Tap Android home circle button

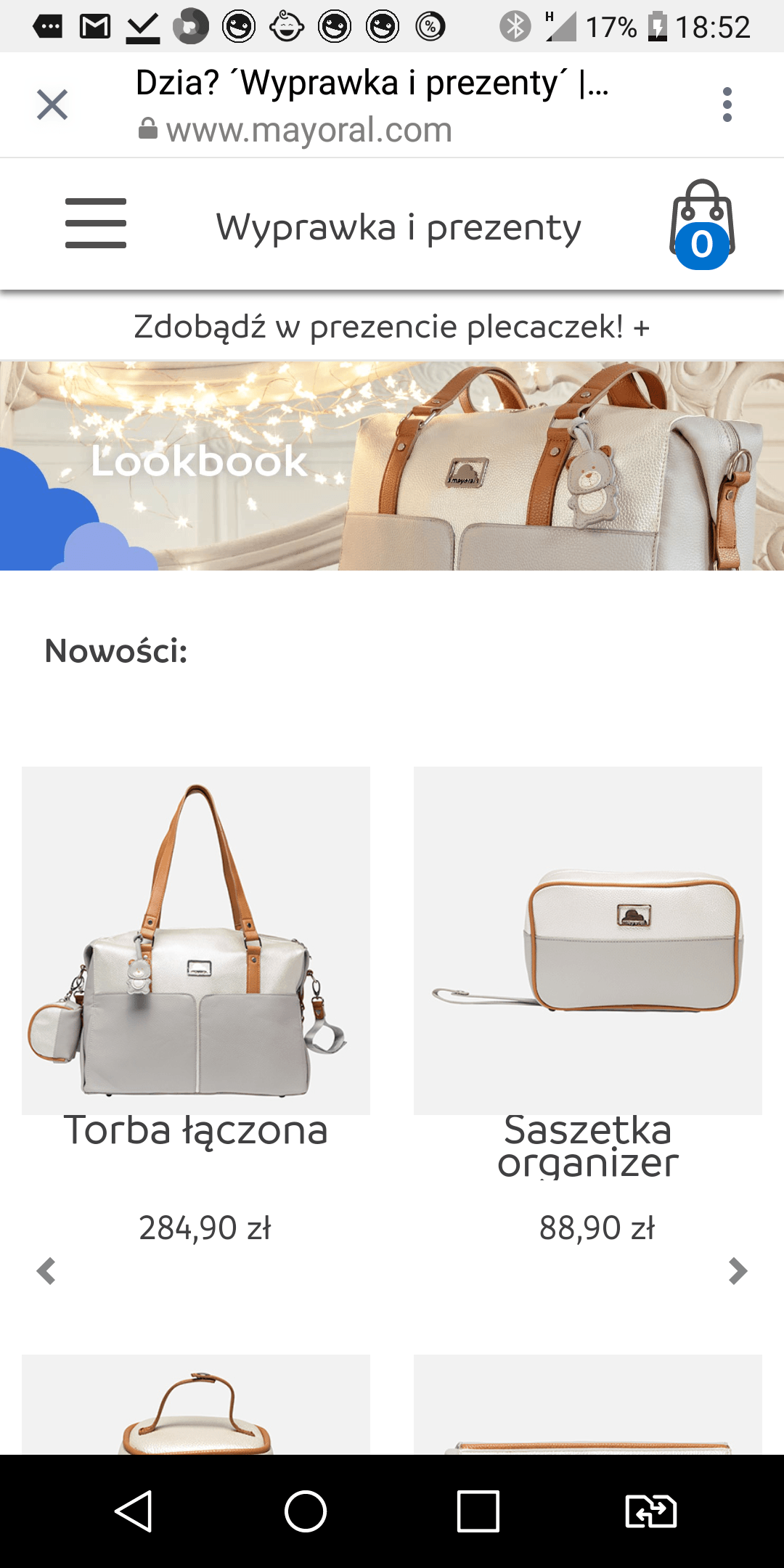306,1511
